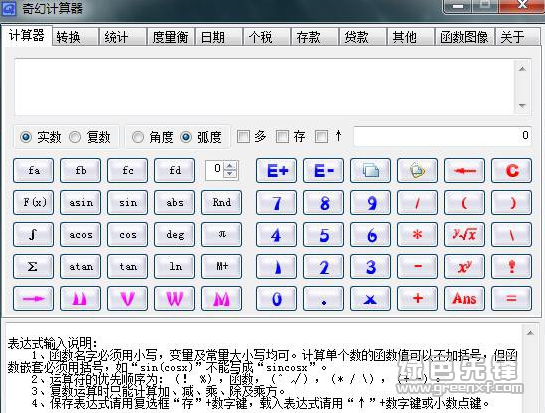
Task: Click the instructions panel scroll up arrow
Action: pos(530,333)
